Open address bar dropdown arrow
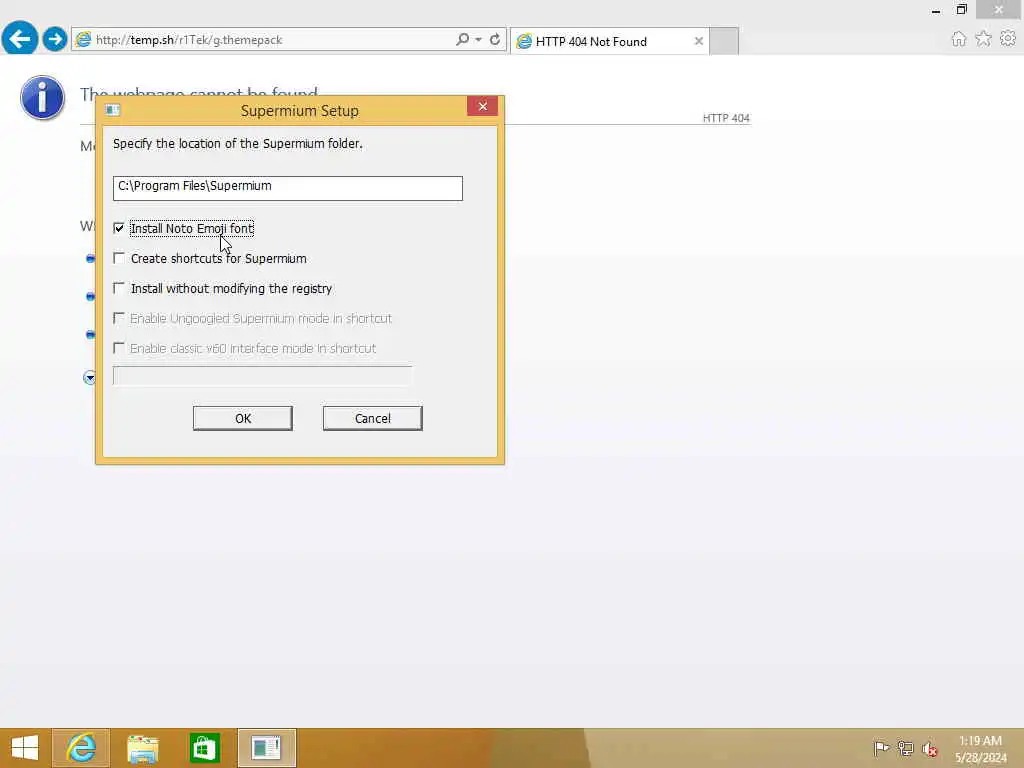Viewport: 1024px width, 768px height. [x=479, y=40]
